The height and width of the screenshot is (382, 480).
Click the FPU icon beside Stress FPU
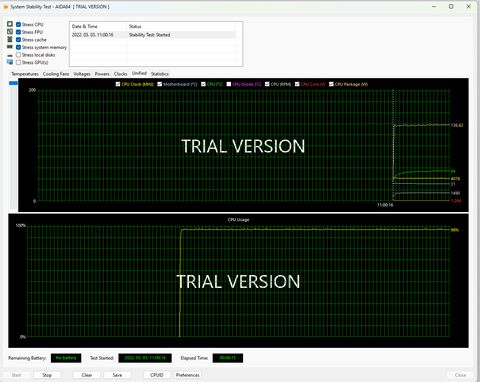pos(10,32)
